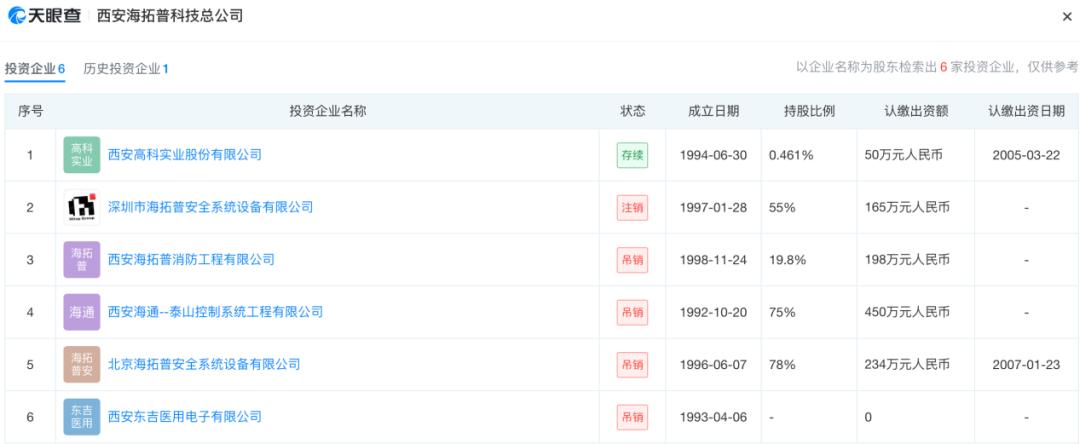Click 深圳市海拓普 company logo thumbnail
The image size is (1080, 444).
point(82,207)
